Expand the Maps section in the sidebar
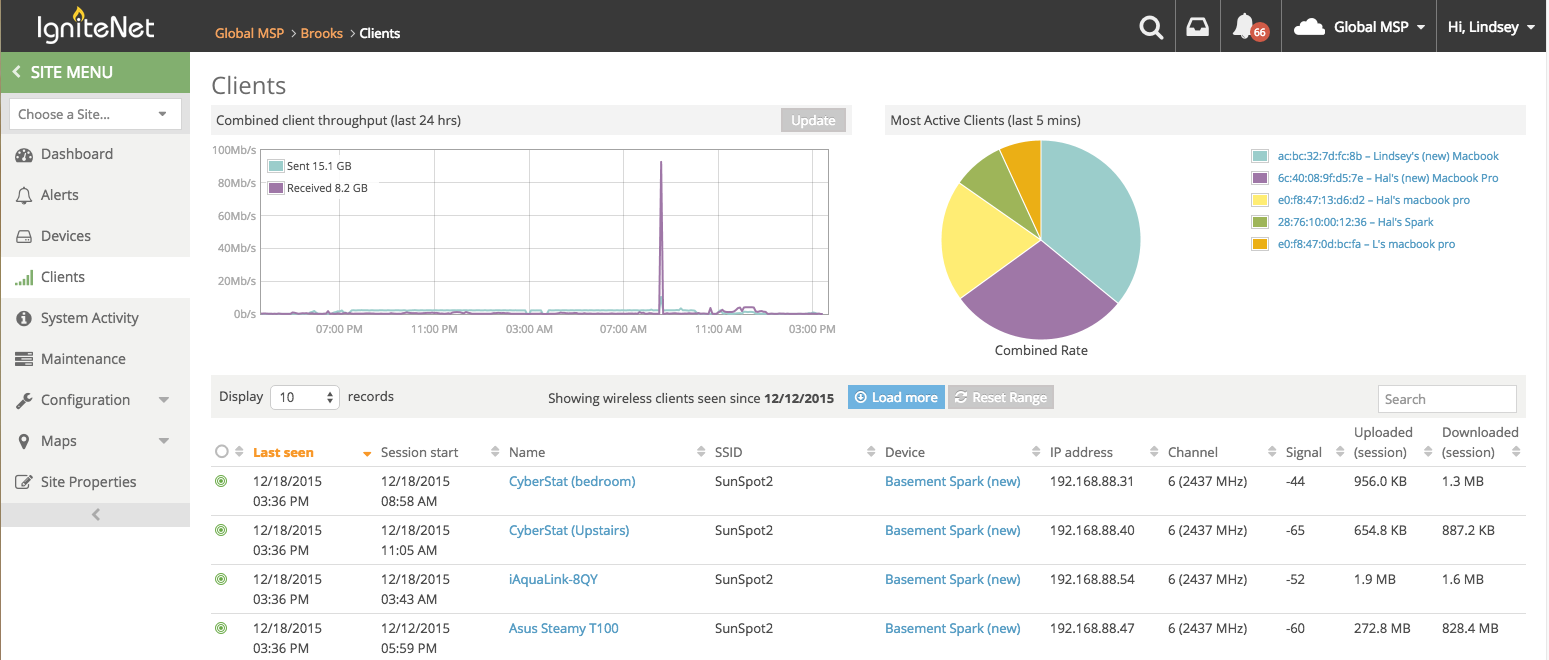This screenshot has height=660, width=1549. [60, 440]
